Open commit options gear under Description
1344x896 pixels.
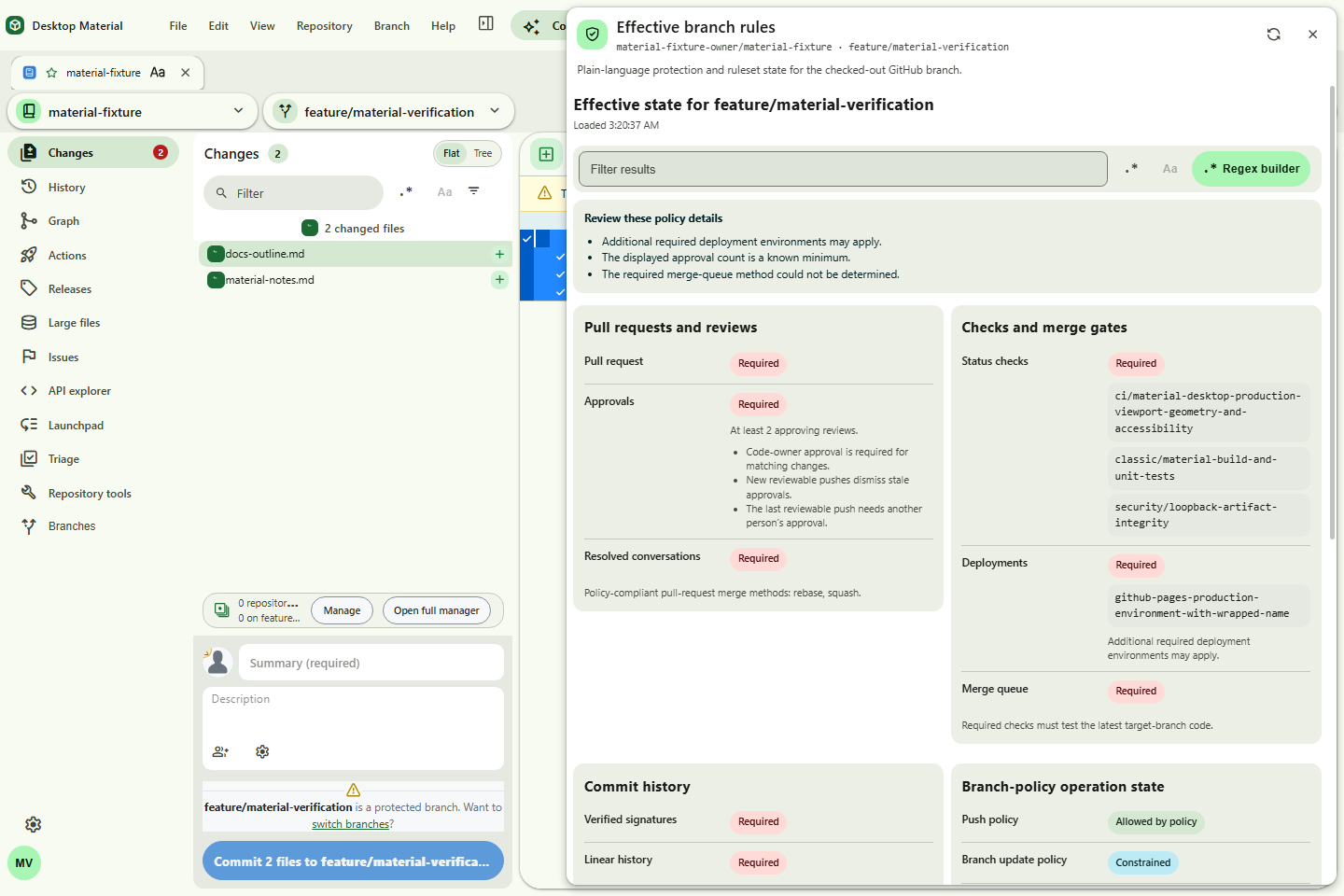[x=262, y=751]
